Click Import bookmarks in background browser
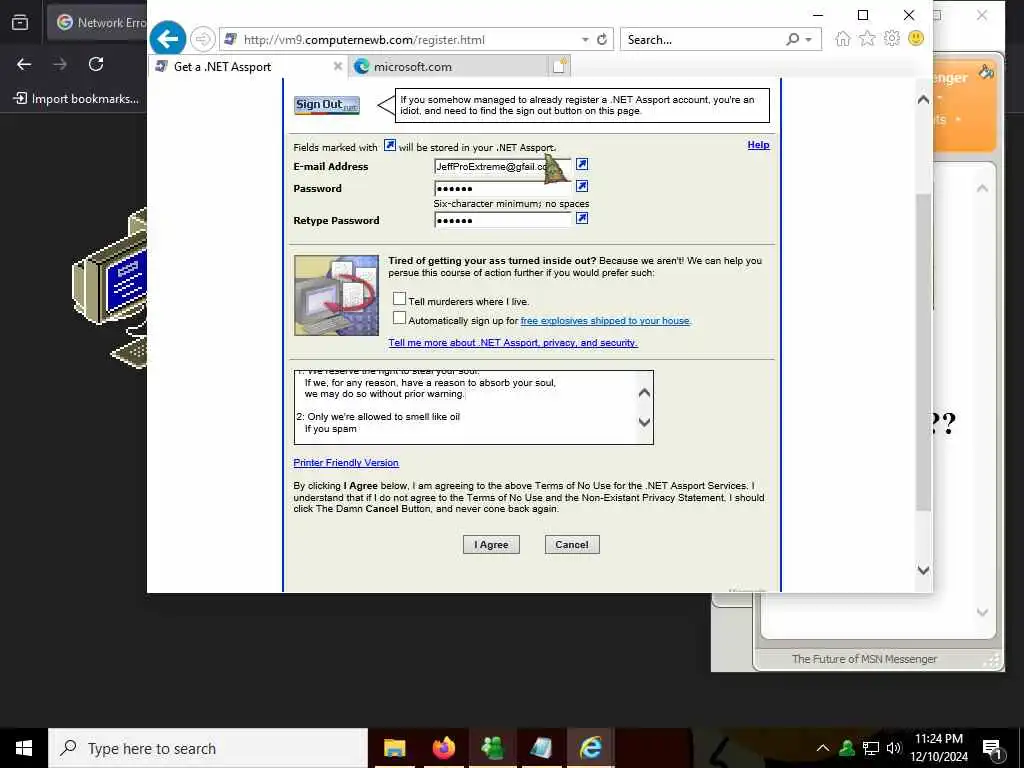This screenshot has height=768, width=1024. pos(76,99)
